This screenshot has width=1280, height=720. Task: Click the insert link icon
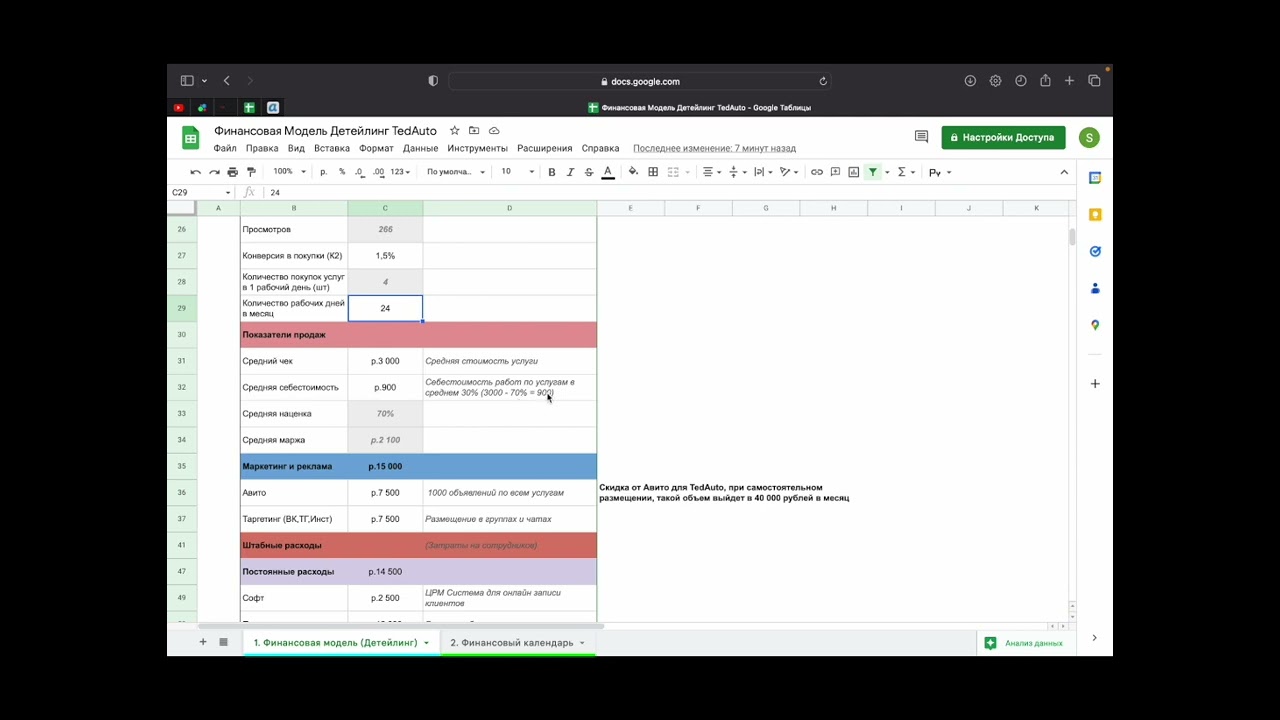pos(816,172)
